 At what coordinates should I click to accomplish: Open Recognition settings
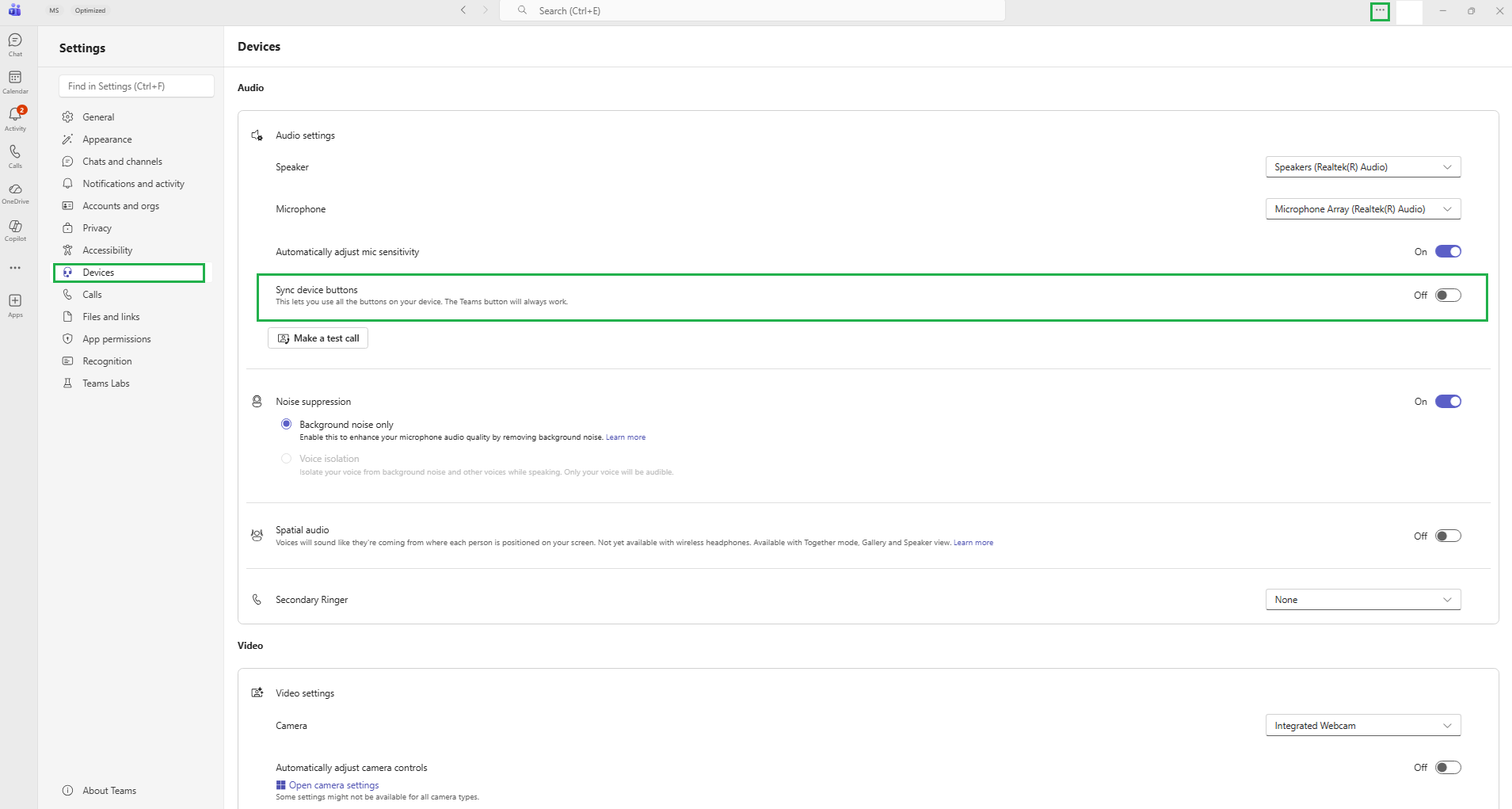(133, 361)
